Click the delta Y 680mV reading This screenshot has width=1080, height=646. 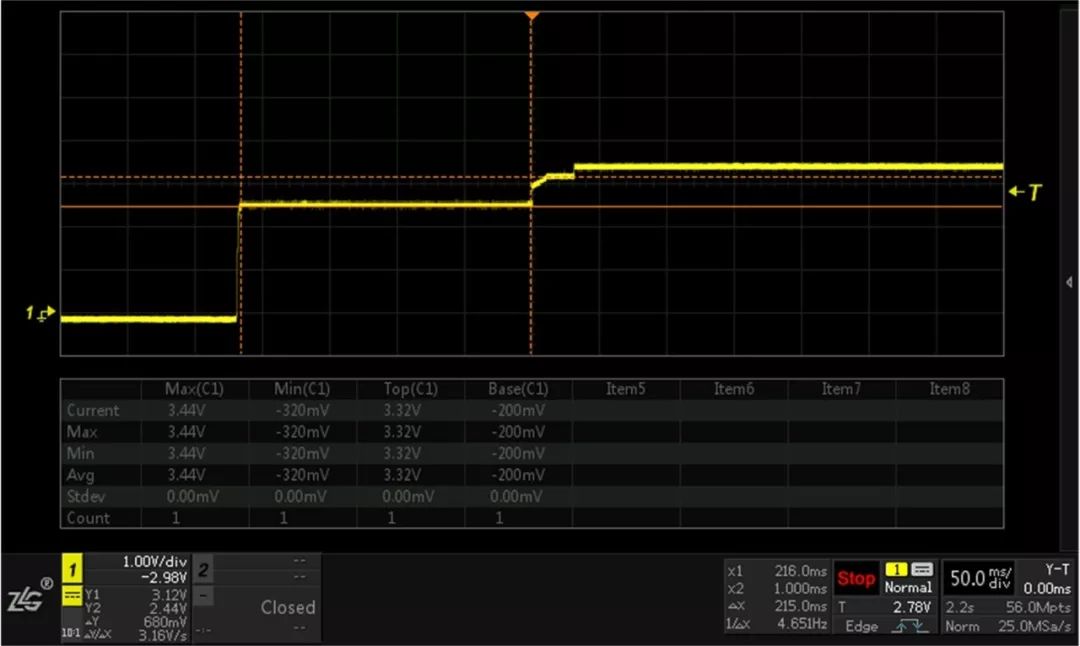(165, 621)
